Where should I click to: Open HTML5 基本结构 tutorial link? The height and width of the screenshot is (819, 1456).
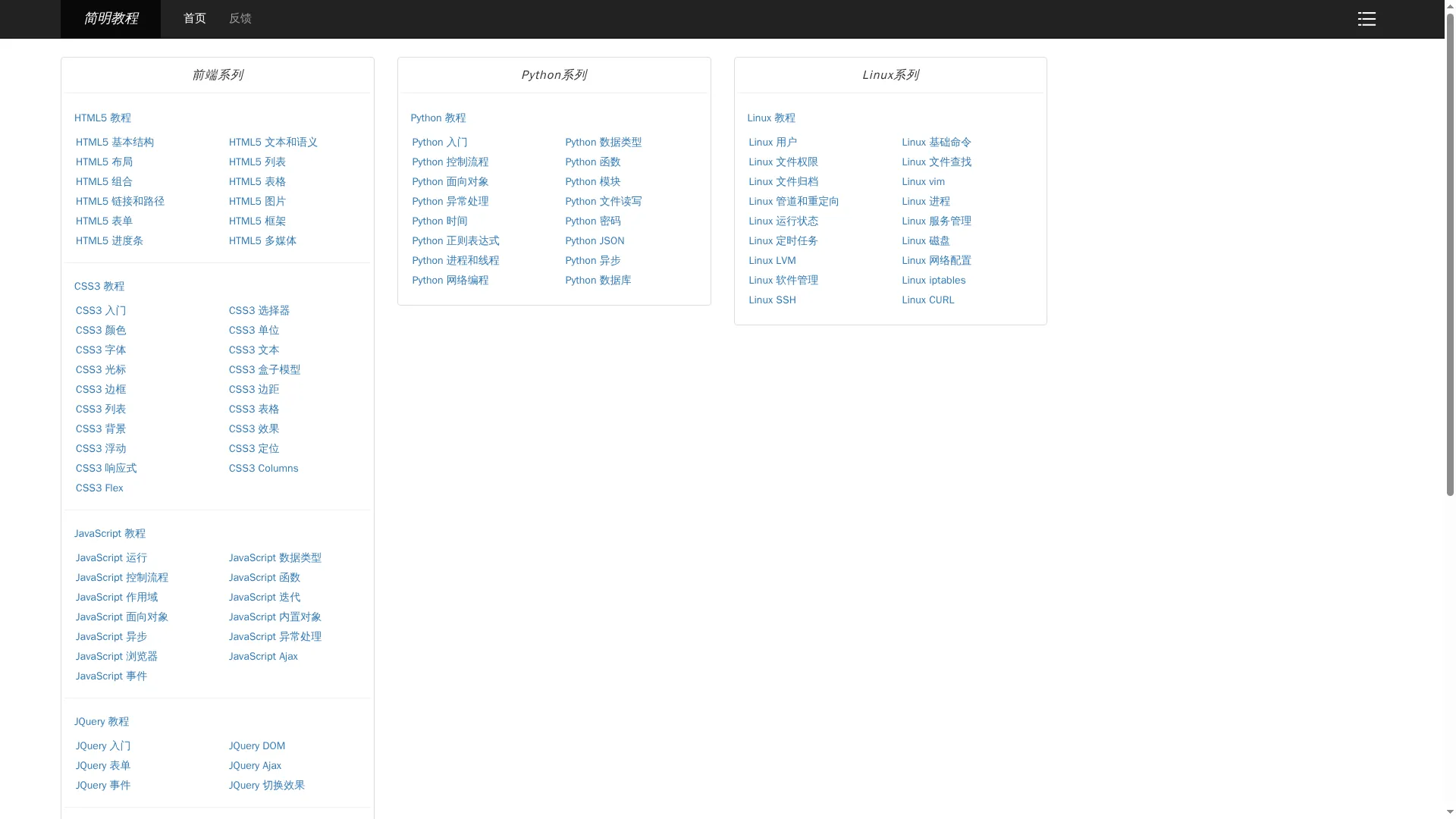point(115,143)
